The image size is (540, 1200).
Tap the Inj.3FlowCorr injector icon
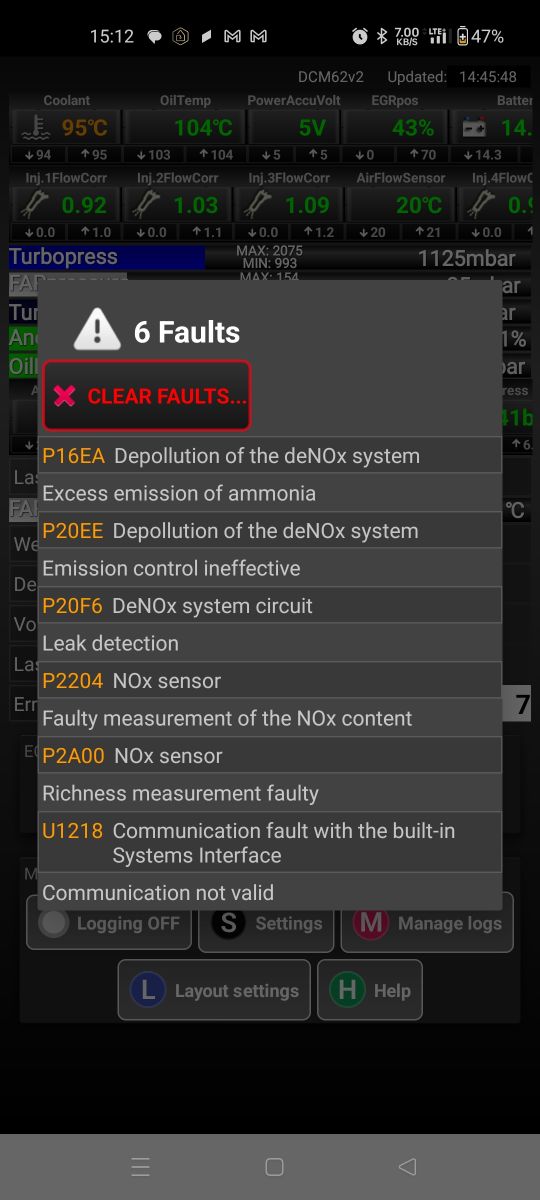(x=260, y=205)
